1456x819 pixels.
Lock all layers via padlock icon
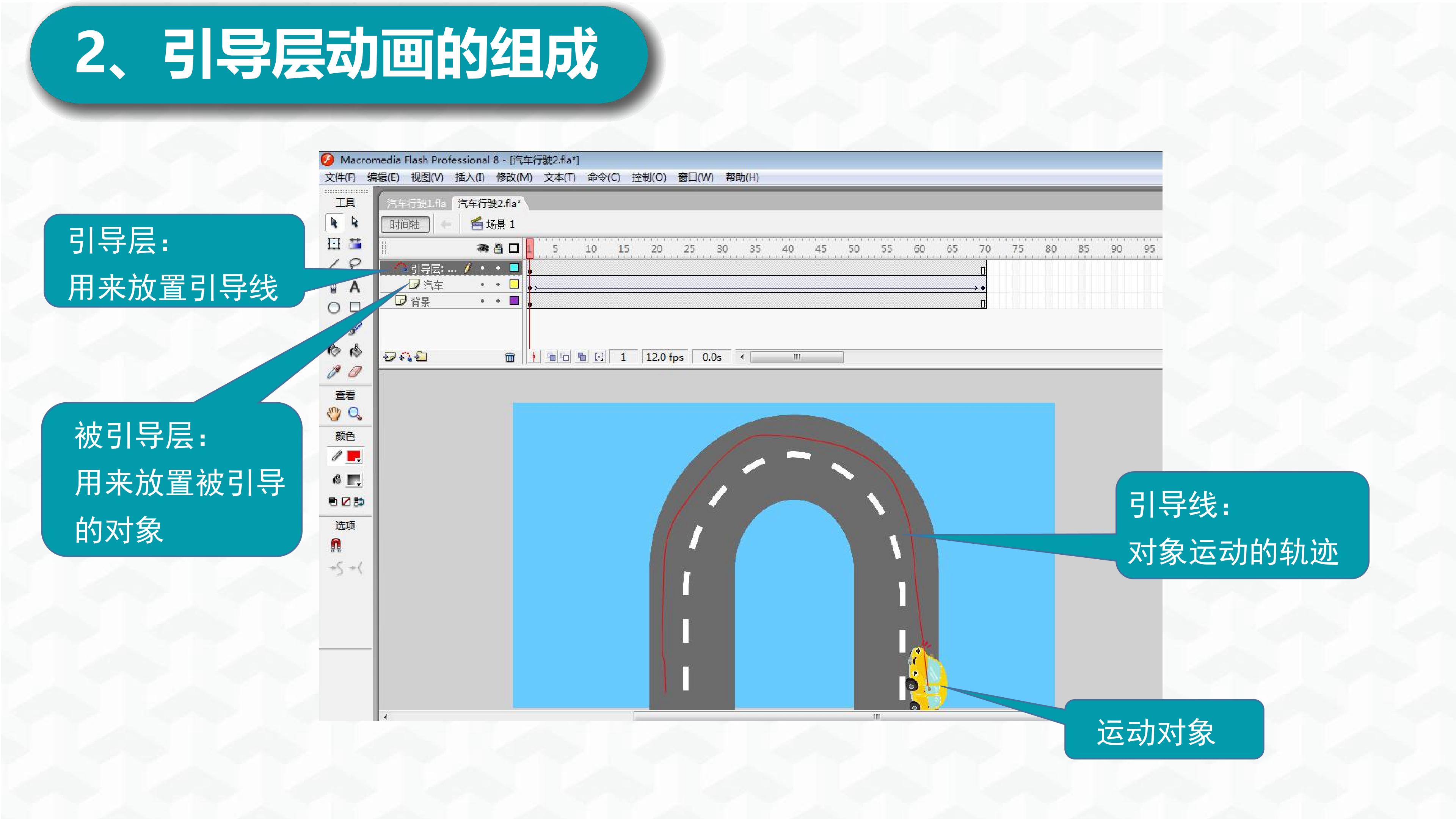[499, 248]
